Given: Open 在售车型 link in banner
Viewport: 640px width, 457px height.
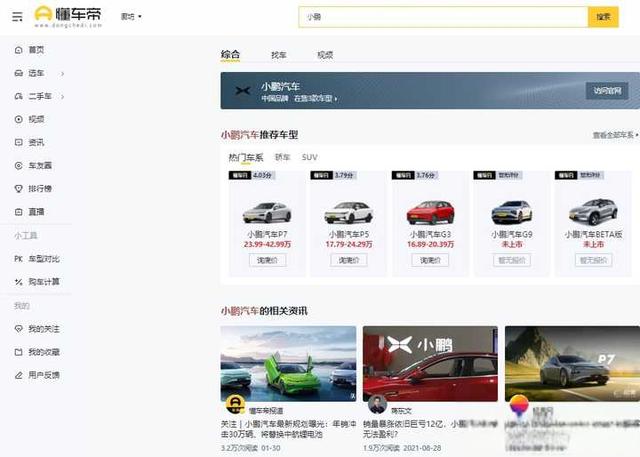Looking at the screenshot, I should point(316,98).
